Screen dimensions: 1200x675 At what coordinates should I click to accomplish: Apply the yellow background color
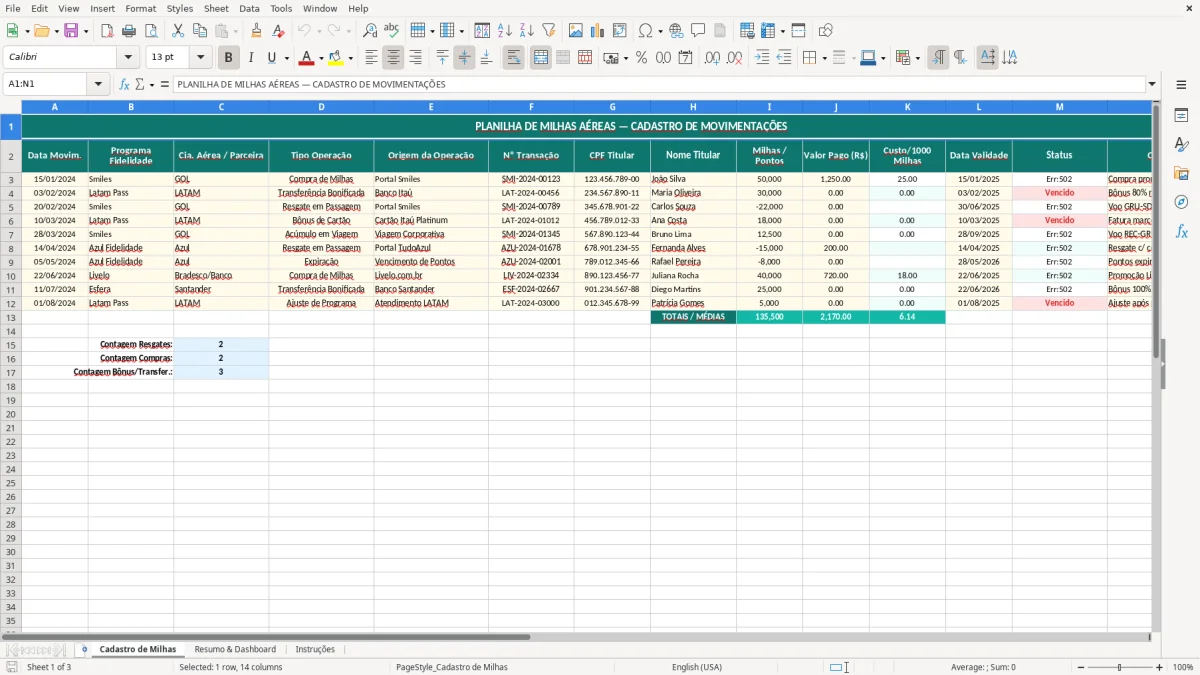click(336, 58)
